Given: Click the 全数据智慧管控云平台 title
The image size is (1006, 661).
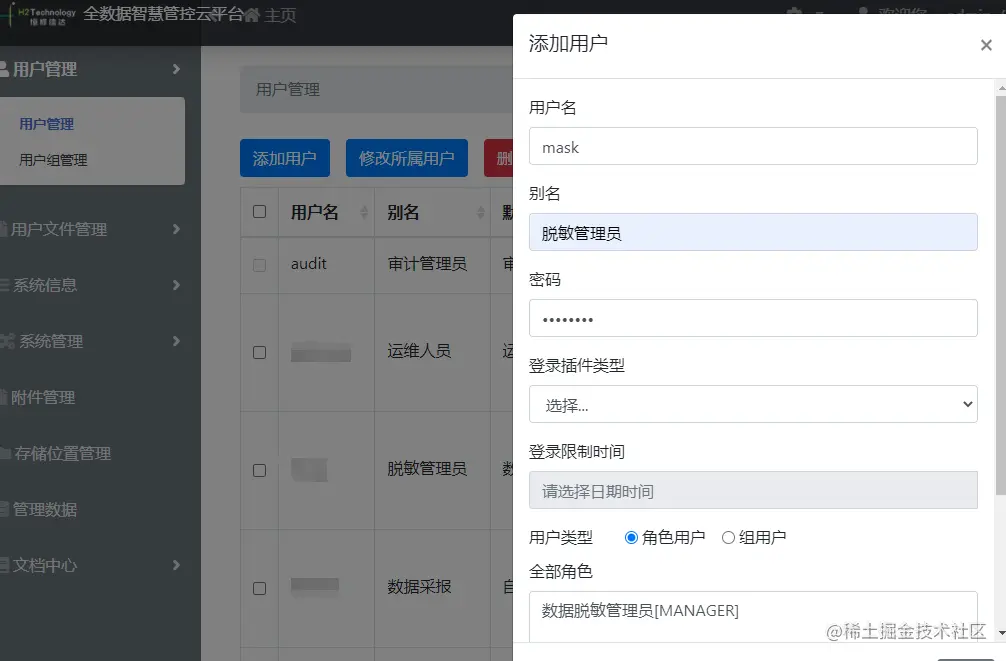Looking at the screenshot, I should (x=164, y=14).
